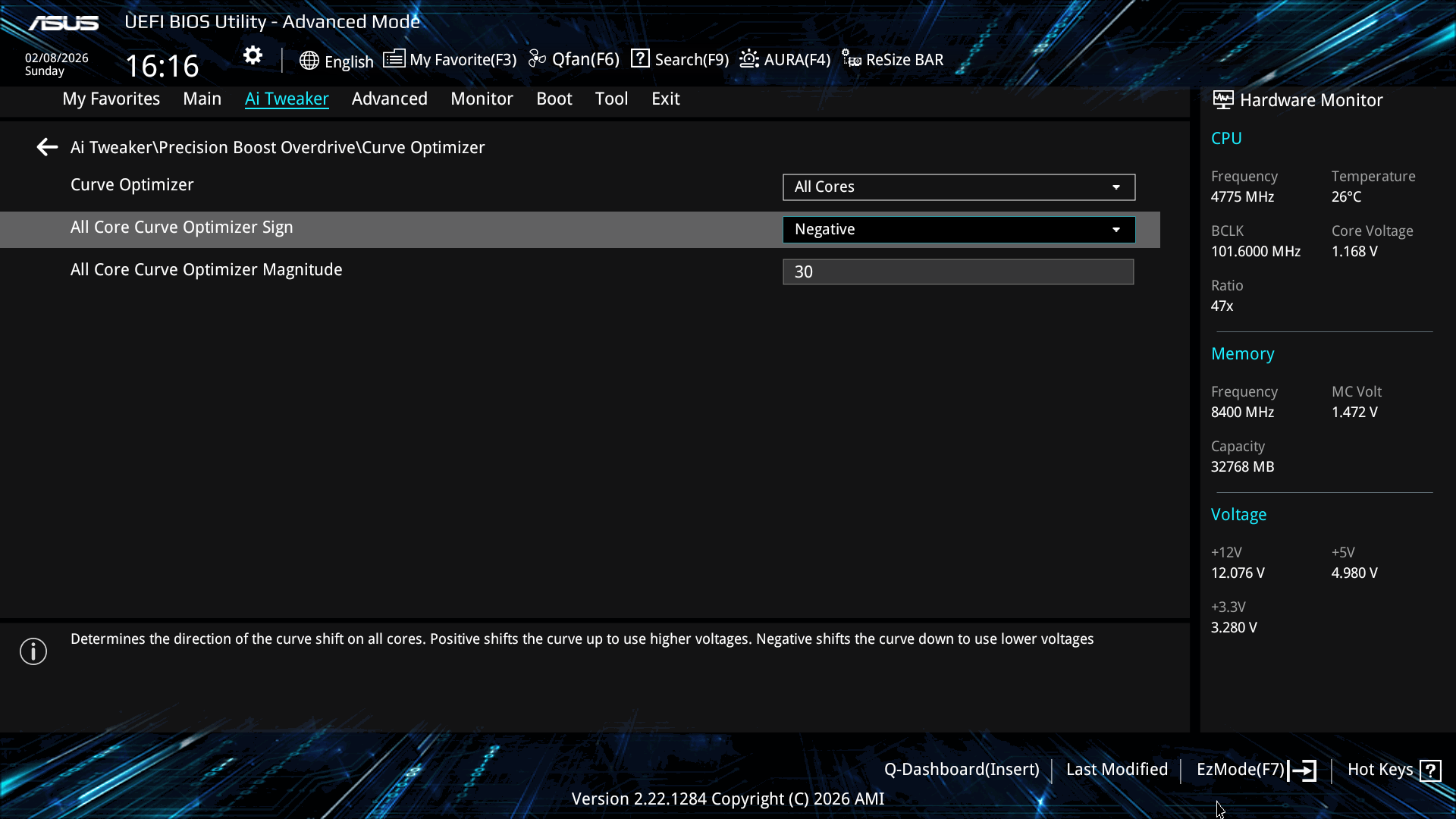
Task: Open My Favorite list icon
Action: (x=394, y=58)
